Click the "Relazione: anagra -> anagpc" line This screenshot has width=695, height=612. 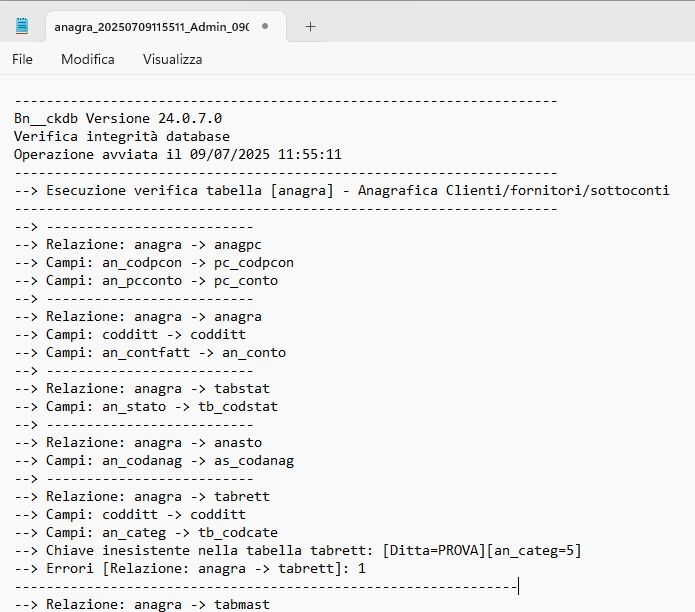(154, 245)
